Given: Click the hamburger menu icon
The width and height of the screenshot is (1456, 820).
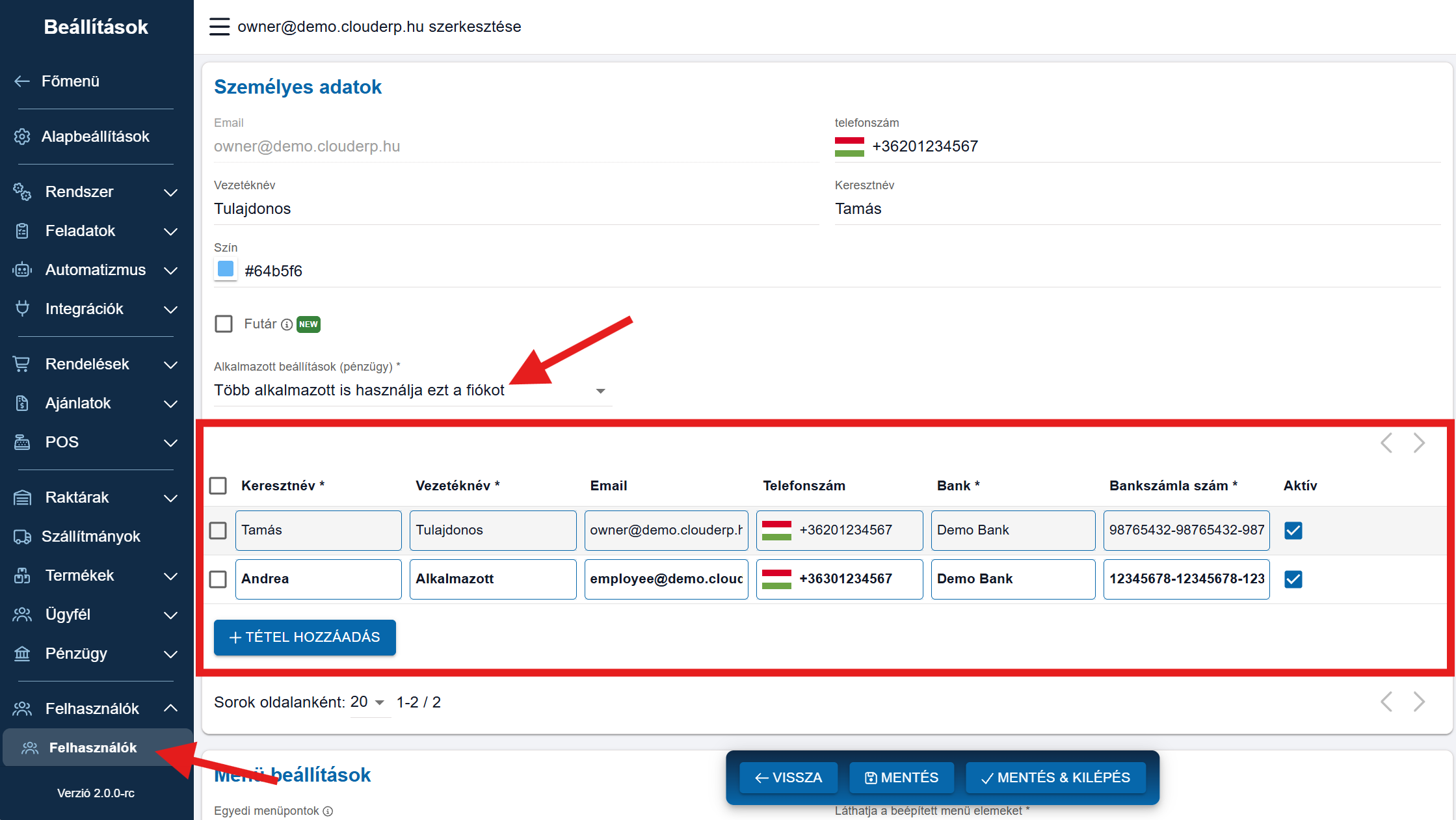Looking at the screenshot, I should click(x=219, y=27).
